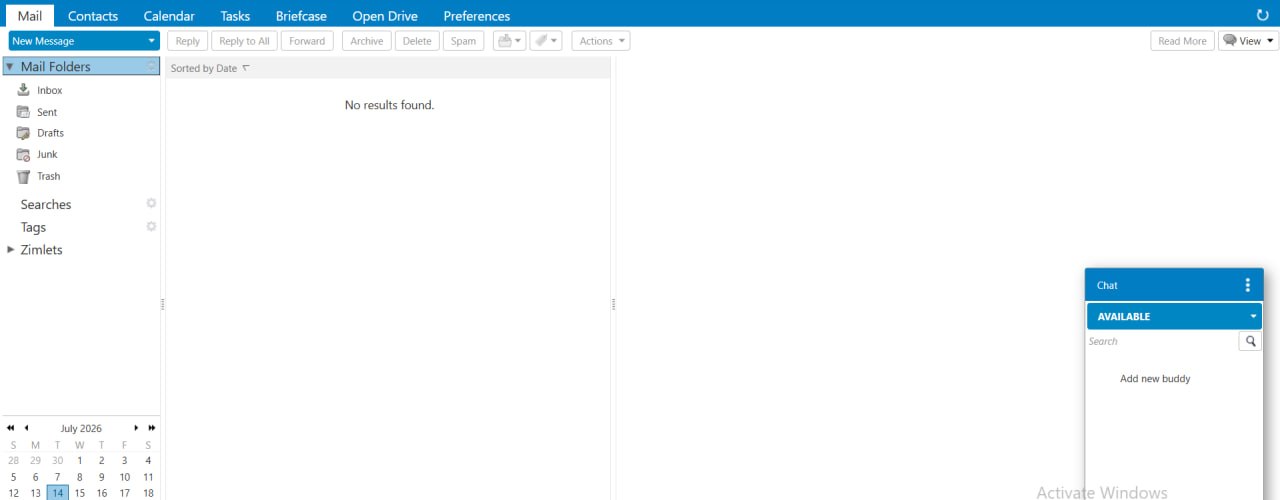Switch to the Contacts tab
This screenshot has height=500, width=1280.
(x=93, y=16)
